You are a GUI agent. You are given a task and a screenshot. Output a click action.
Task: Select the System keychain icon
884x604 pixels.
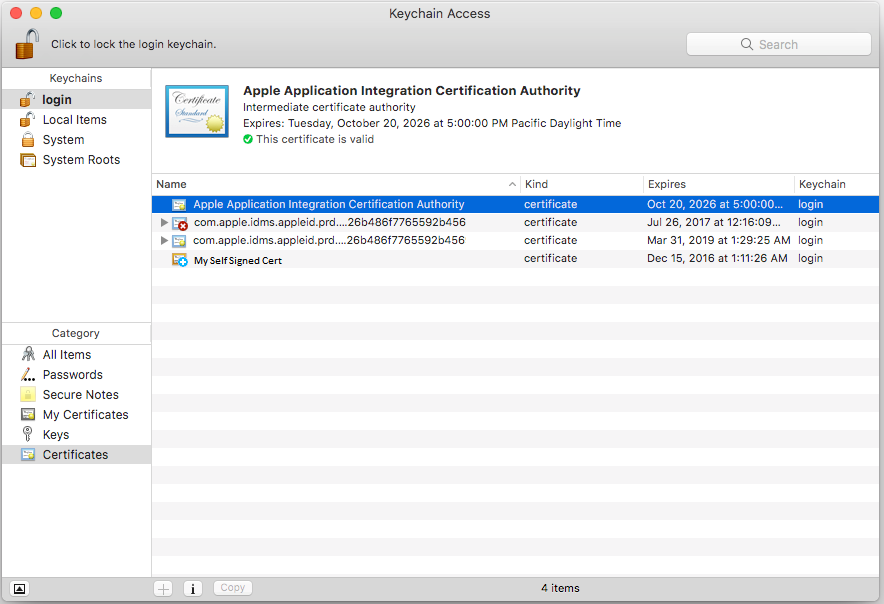click(x=28, y=140)
